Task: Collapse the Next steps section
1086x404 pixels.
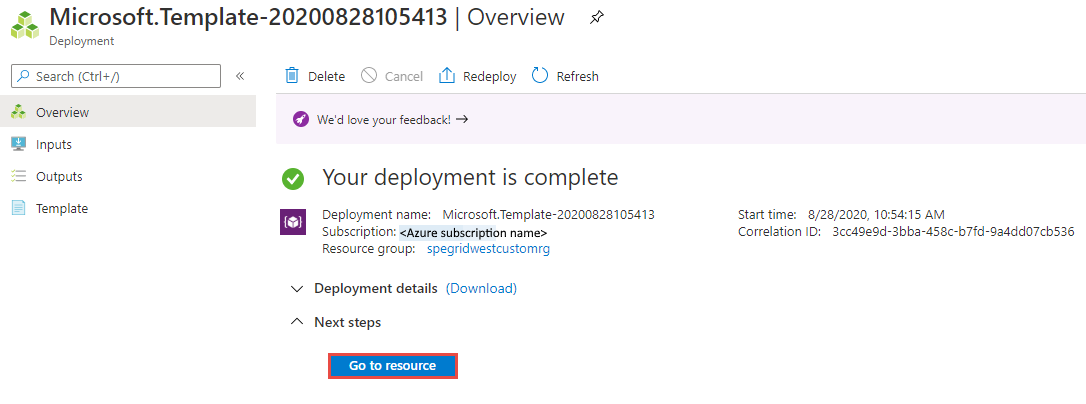Action: [296, 322]
